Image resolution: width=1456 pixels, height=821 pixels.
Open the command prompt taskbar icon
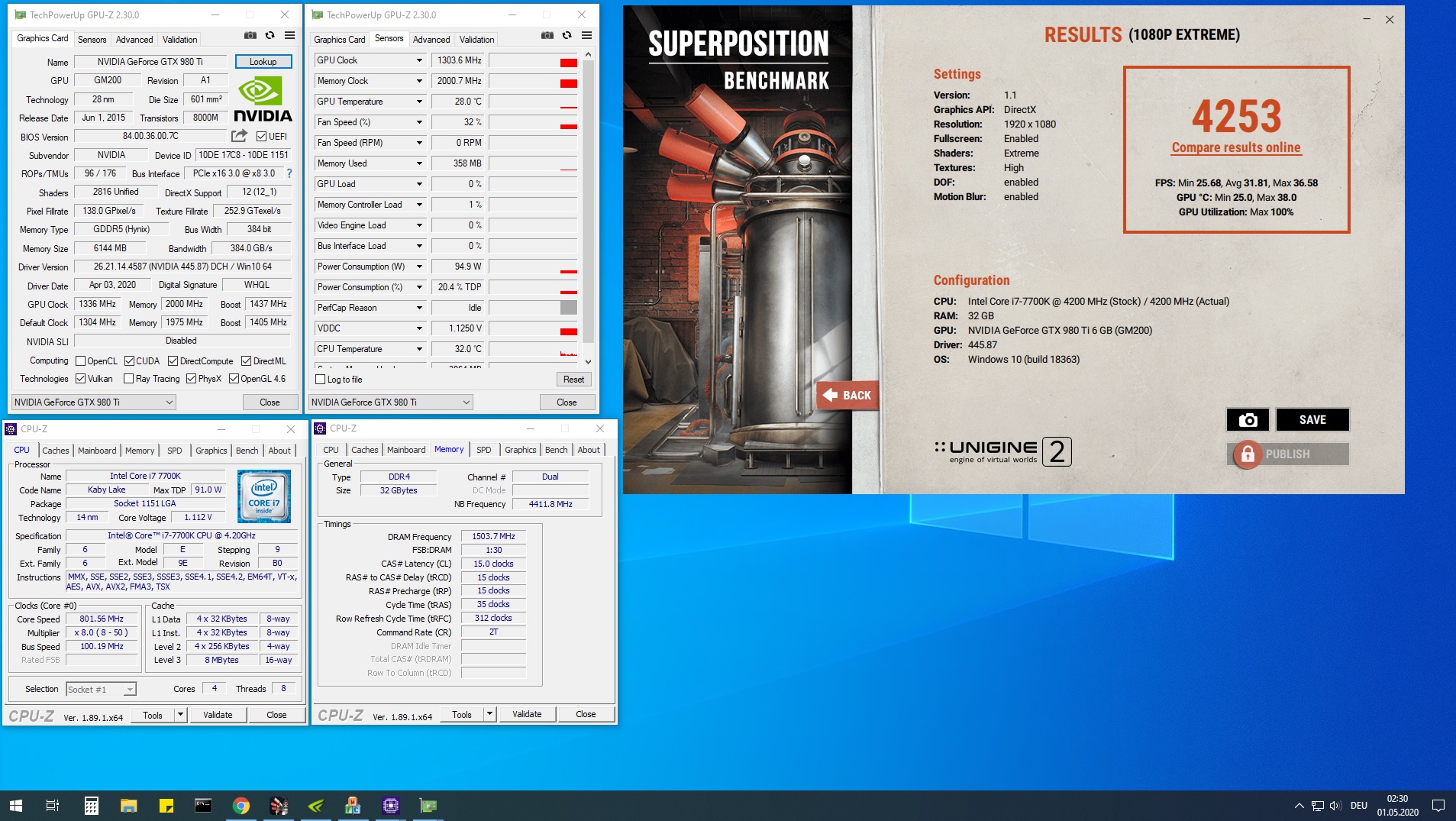[x=203, y=806]
